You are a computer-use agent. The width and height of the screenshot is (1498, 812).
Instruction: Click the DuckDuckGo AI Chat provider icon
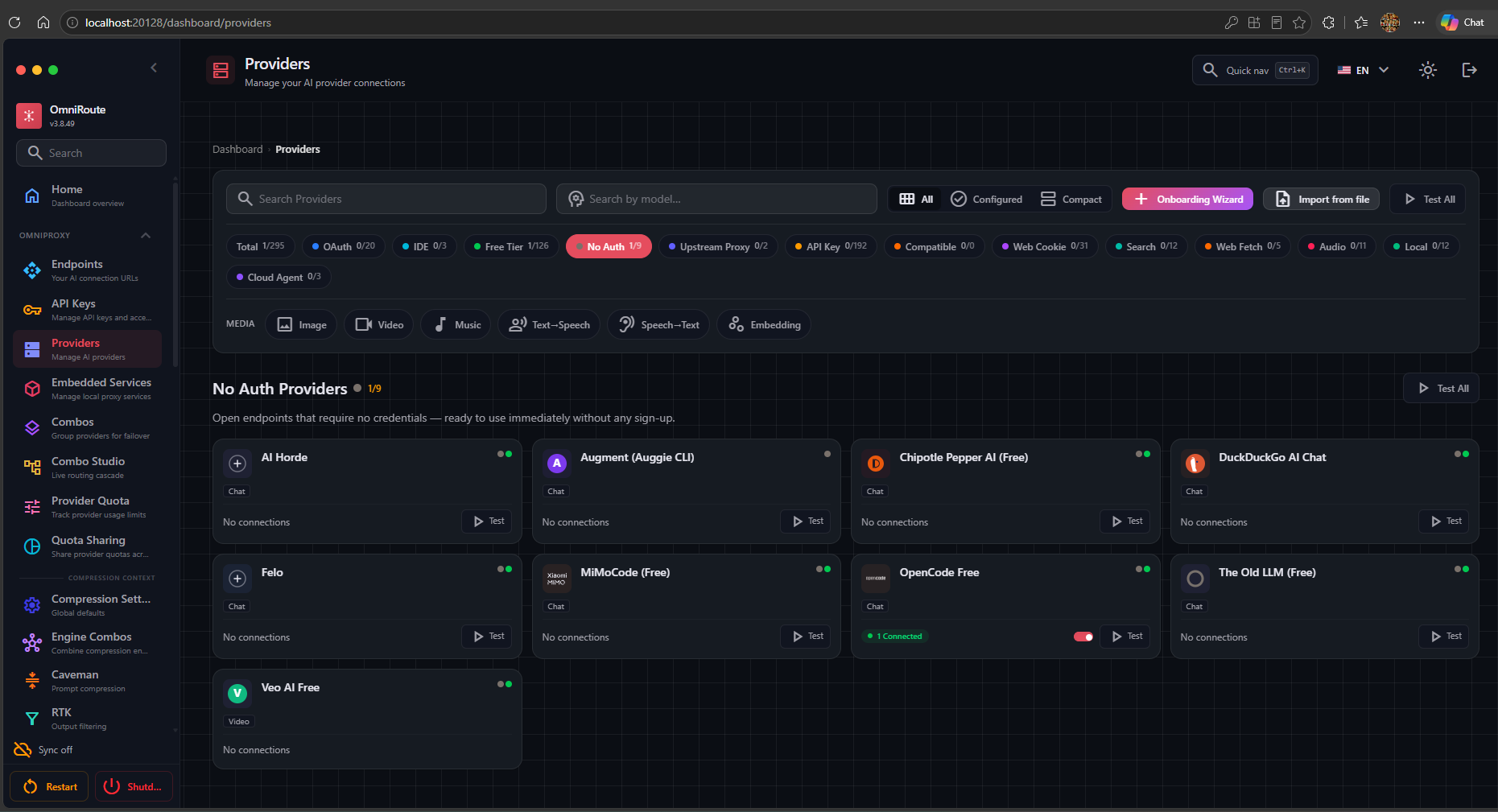tap(1195, 464)
